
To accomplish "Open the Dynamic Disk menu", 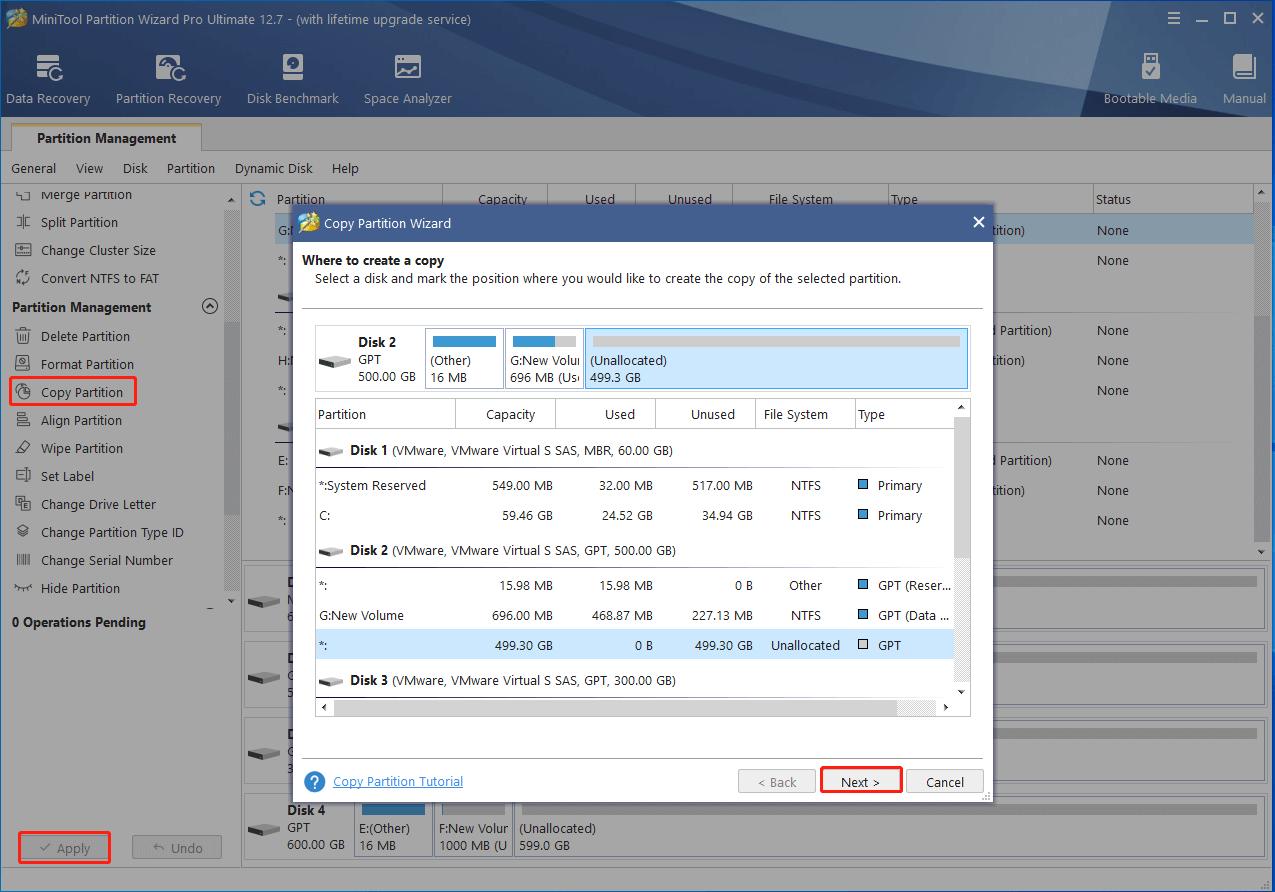I will 274,168.
